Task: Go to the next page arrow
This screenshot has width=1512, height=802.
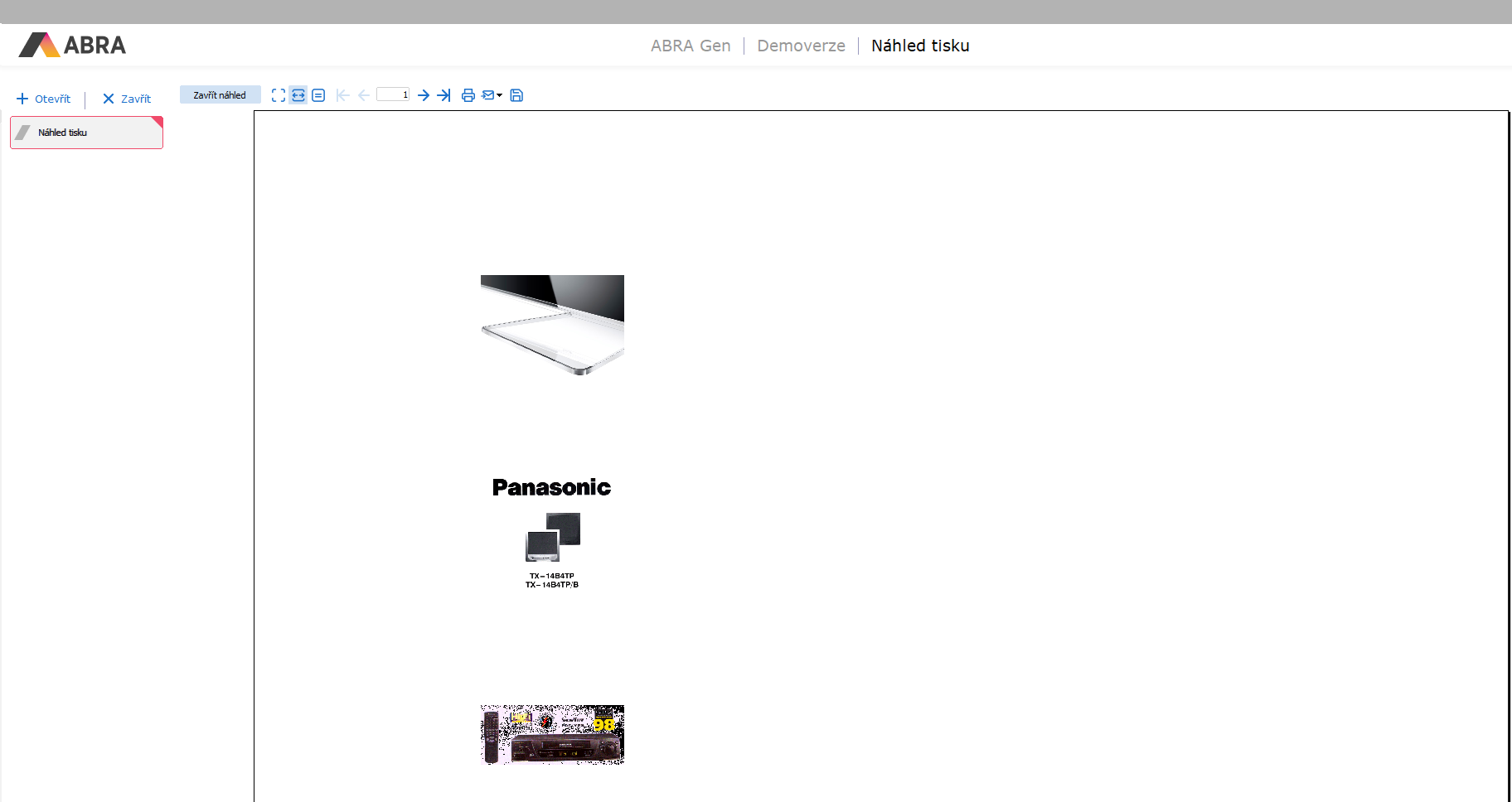Action: point(424,95)
